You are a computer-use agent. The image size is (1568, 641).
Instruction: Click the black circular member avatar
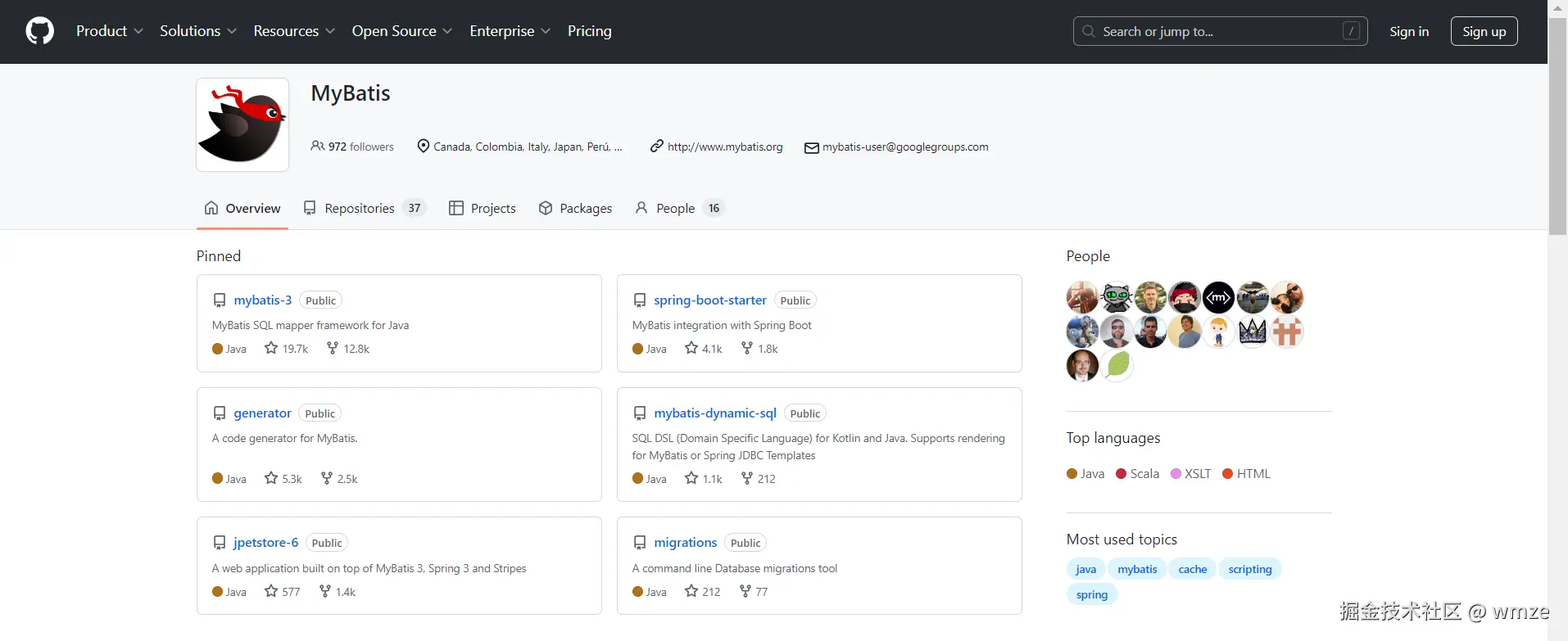(x=1218, y=297)
